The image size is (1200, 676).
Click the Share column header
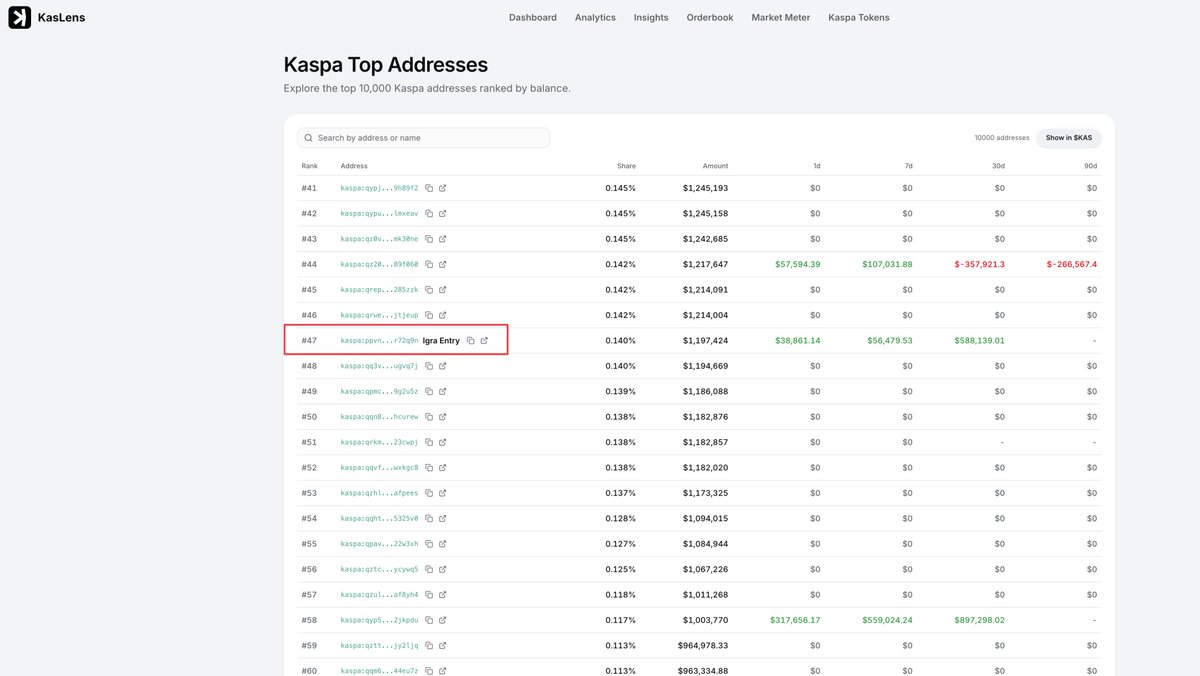[626, 166]
